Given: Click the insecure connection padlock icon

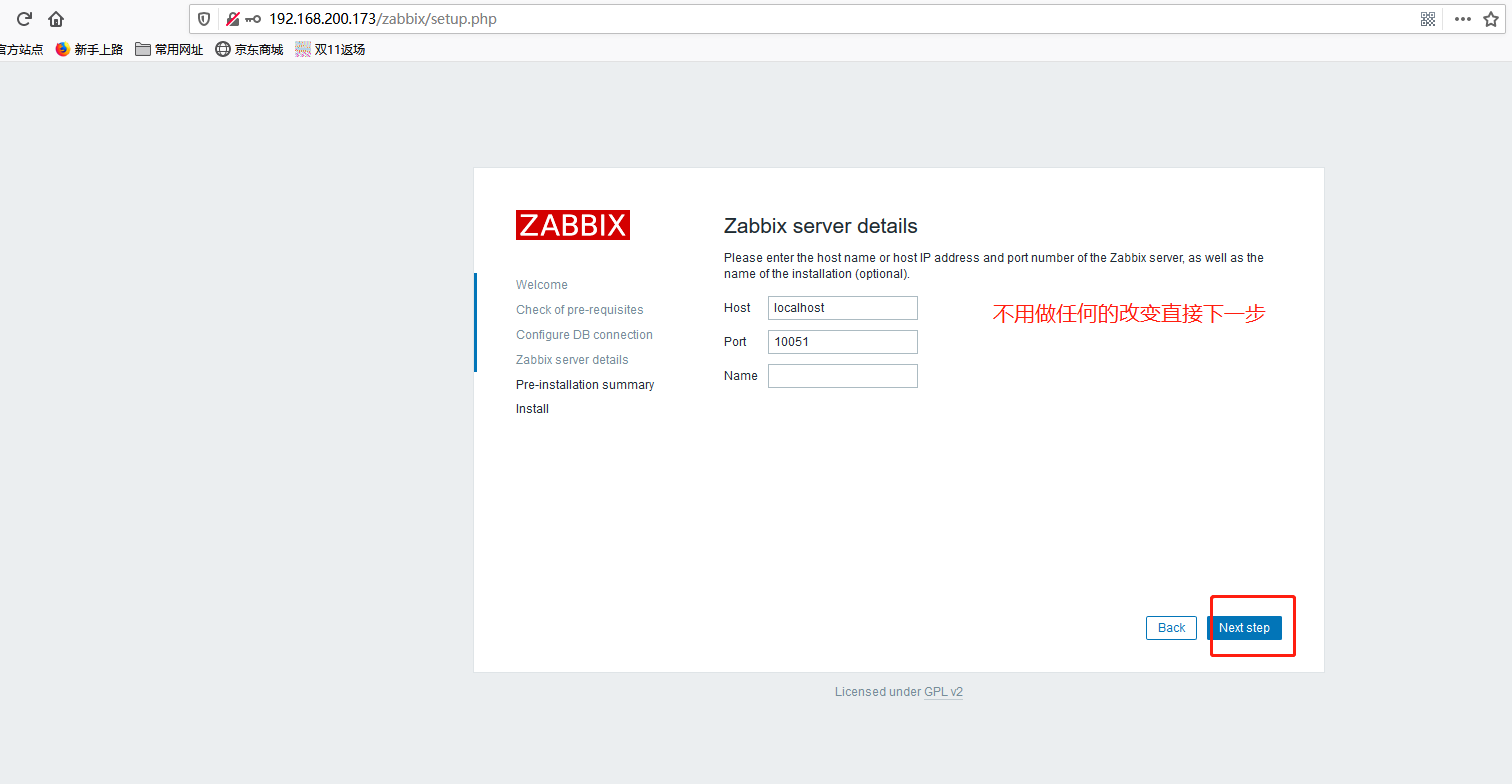Looking at the screenshot, I should click(232, 19).
